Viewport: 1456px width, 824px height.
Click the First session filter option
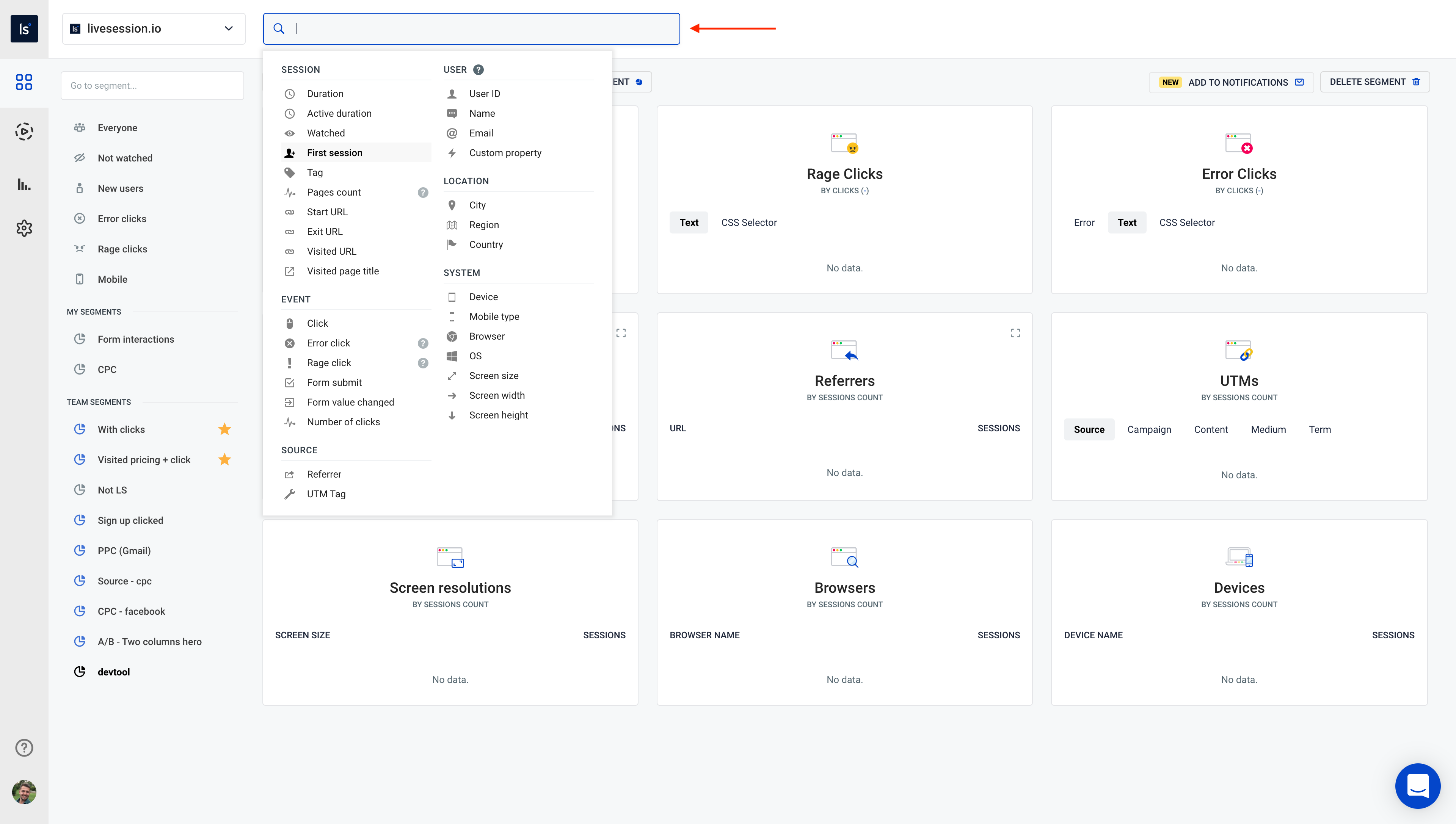[x=334, y=152]
